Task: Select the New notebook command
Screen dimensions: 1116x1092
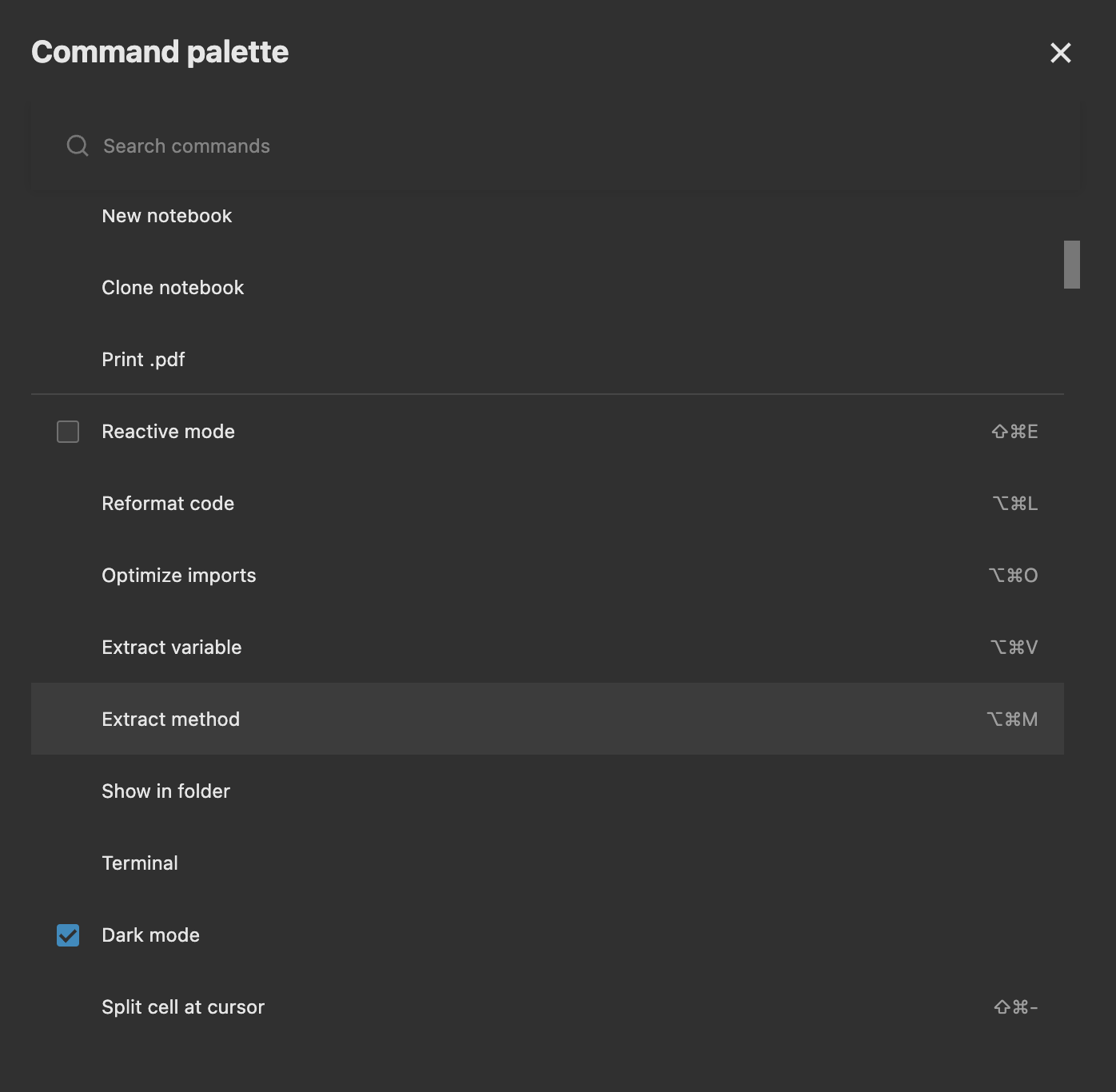Action: click(x=166, y=216)
